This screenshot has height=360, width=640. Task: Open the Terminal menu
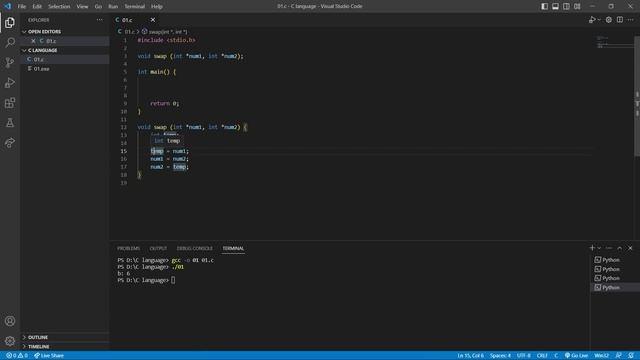coord(134,6)
